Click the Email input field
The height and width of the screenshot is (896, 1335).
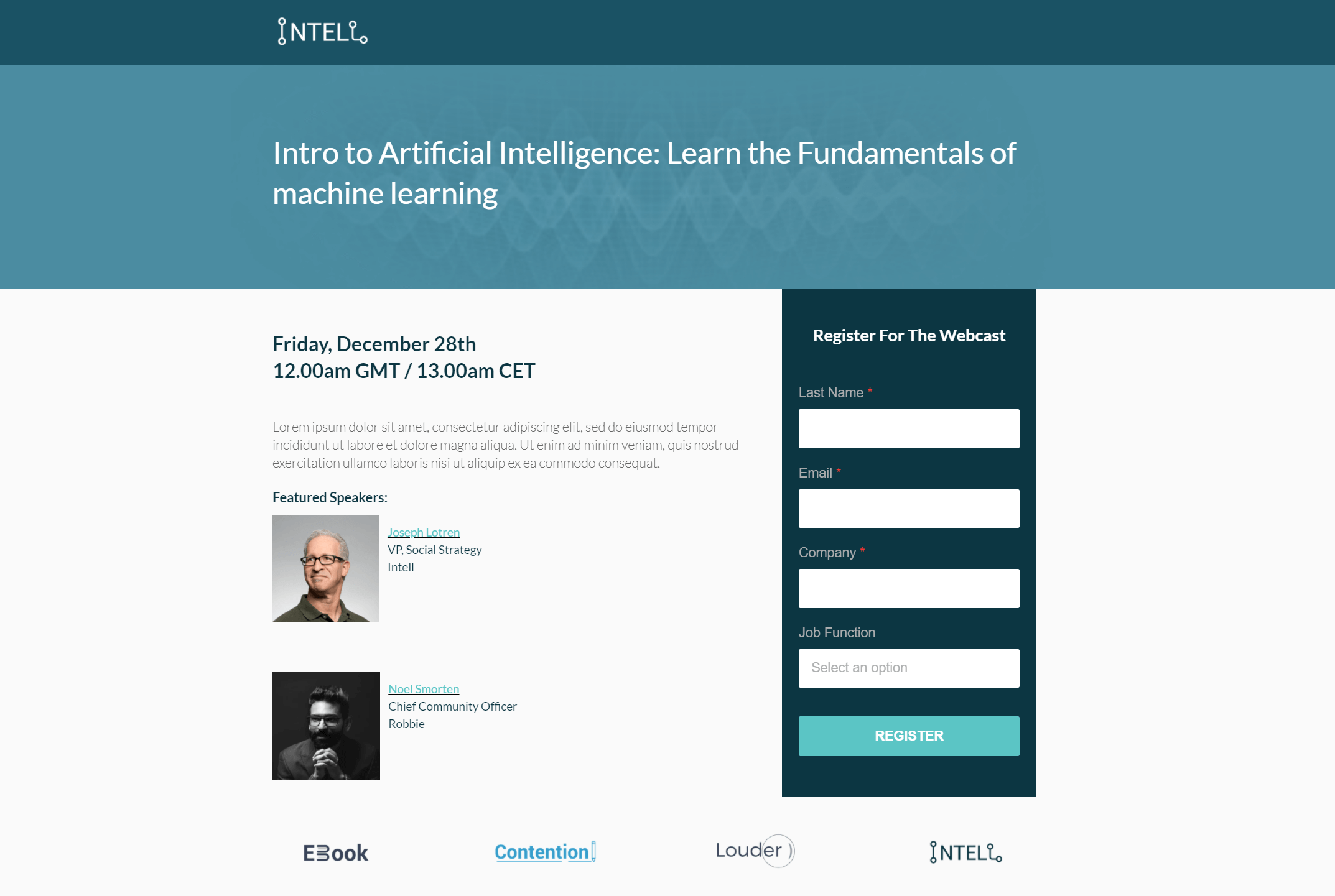tap(909, 508)
